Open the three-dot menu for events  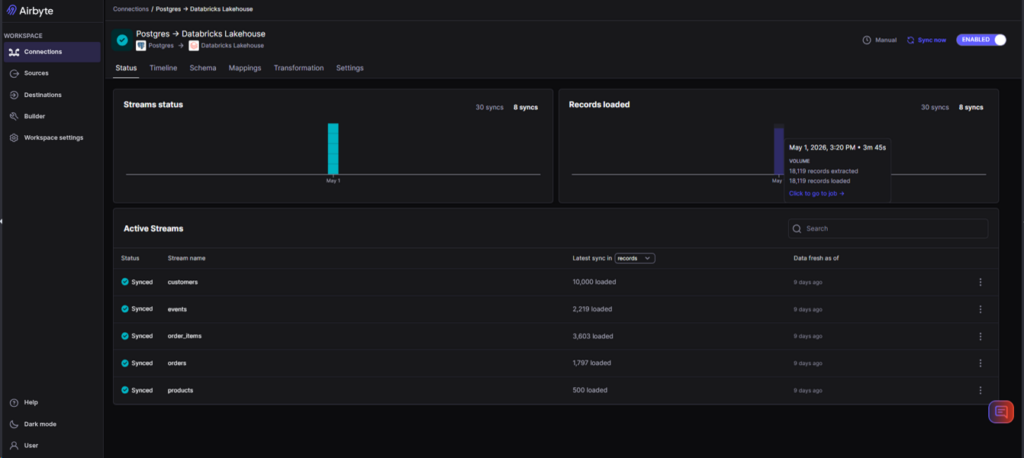[980, 309]
